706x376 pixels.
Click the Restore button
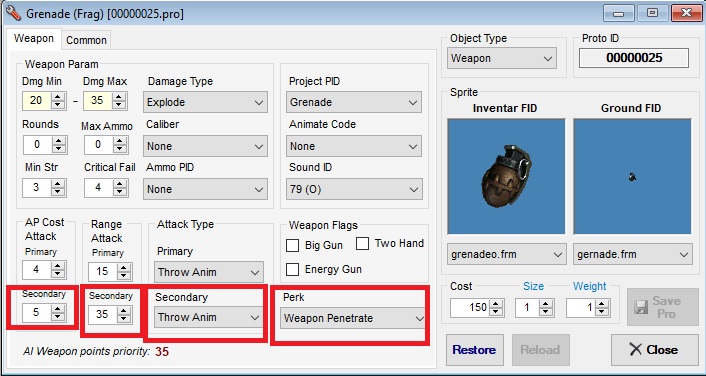coord(475,350)
